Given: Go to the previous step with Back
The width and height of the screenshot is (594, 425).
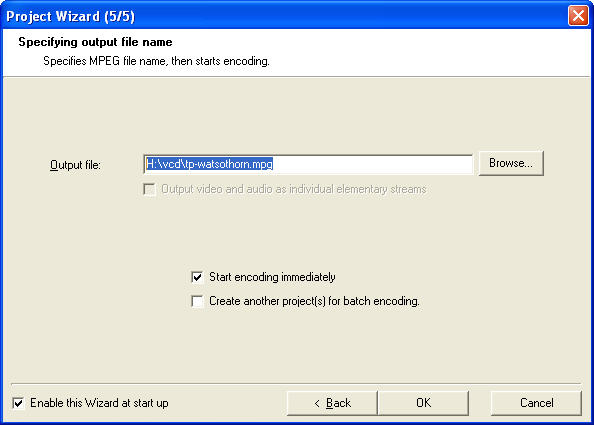Looking at the screenshot, I should [332, 403].
